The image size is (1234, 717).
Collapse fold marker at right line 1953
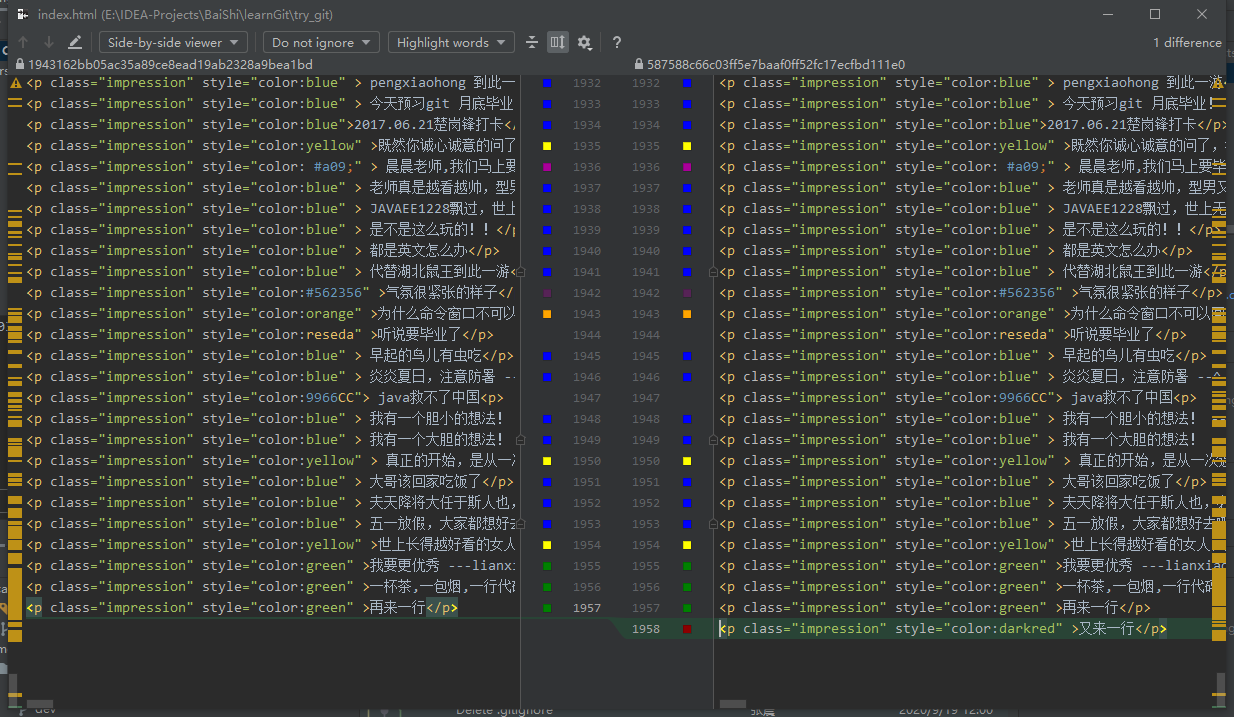(x=713, y=524)
